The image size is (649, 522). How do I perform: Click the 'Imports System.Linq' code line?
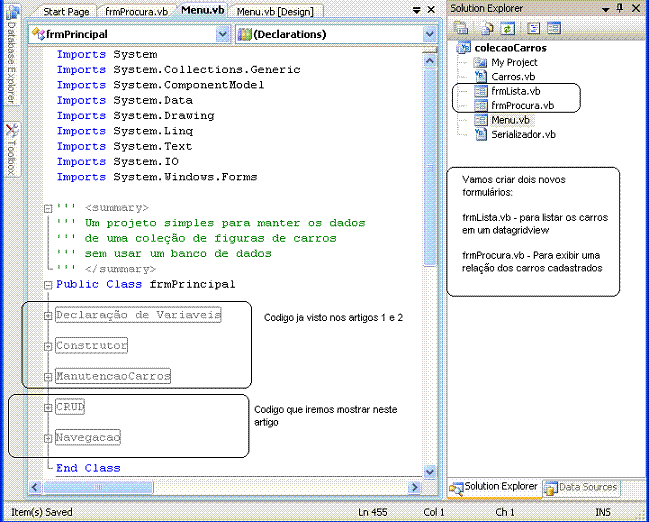coord(125,131)
